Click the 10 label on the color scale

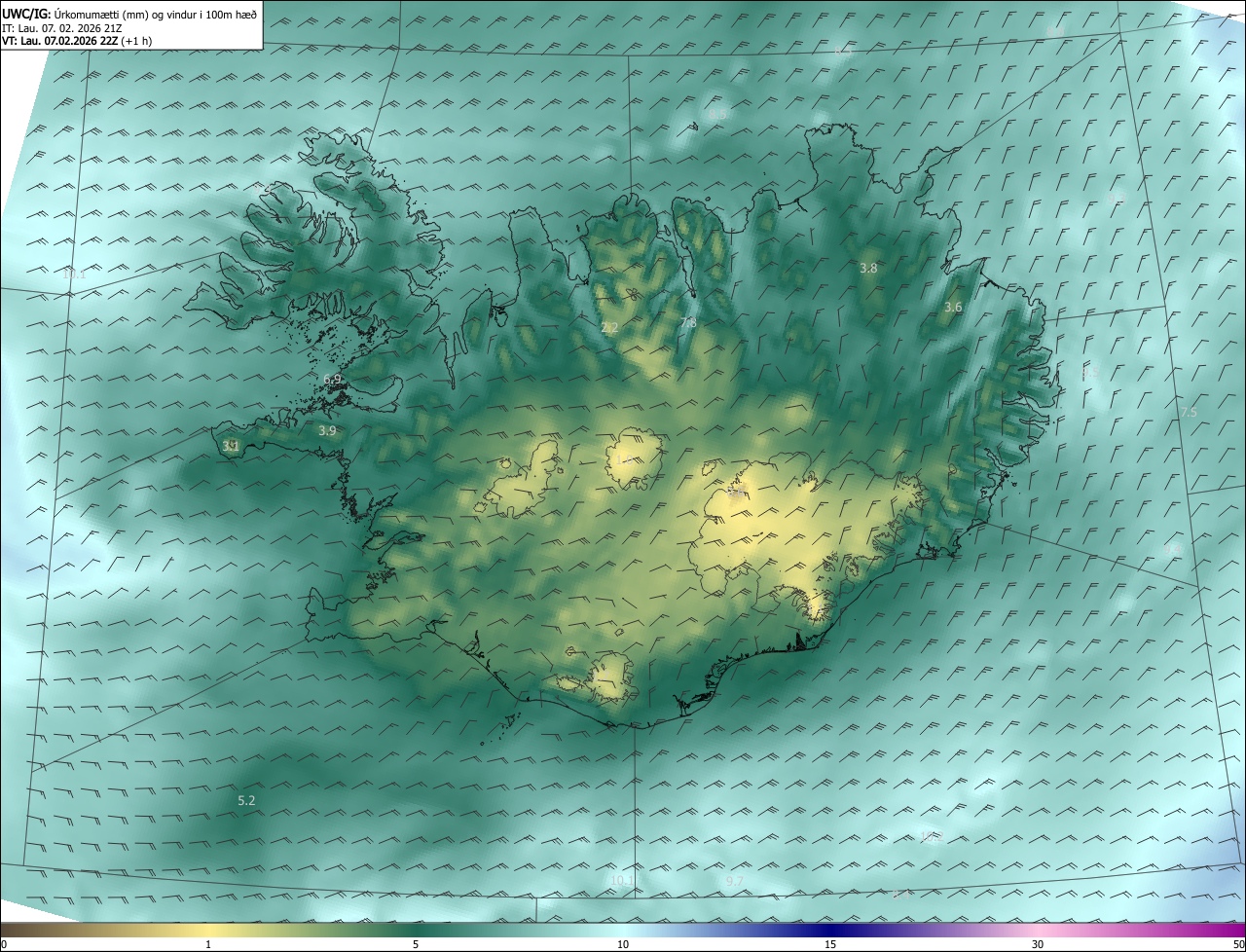tap(623, 945)
